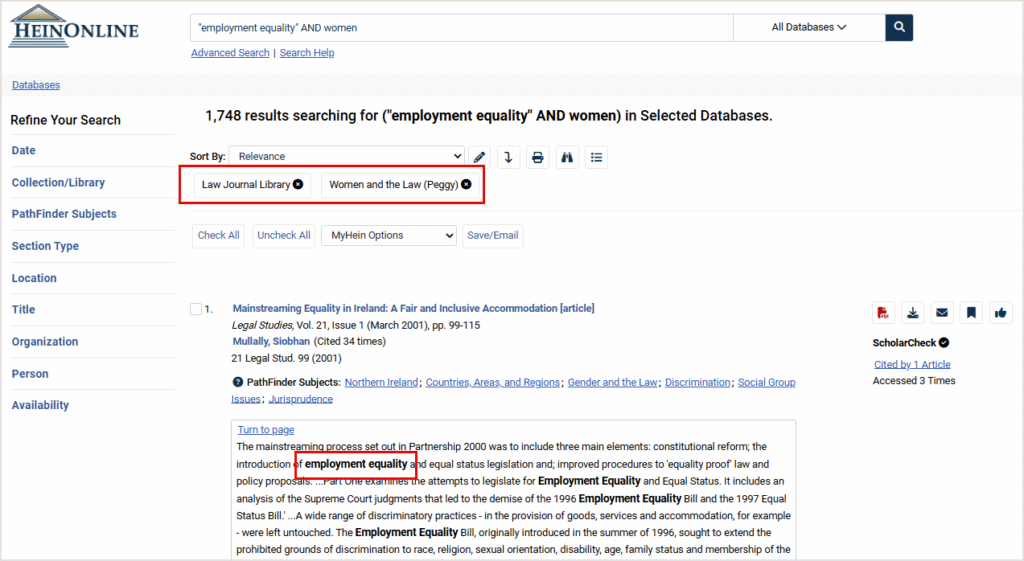Bookmark the Mainstreaming Equality article
This screenshot has height=561, width=1024.
pyautogui.click(x=970, y=313)
